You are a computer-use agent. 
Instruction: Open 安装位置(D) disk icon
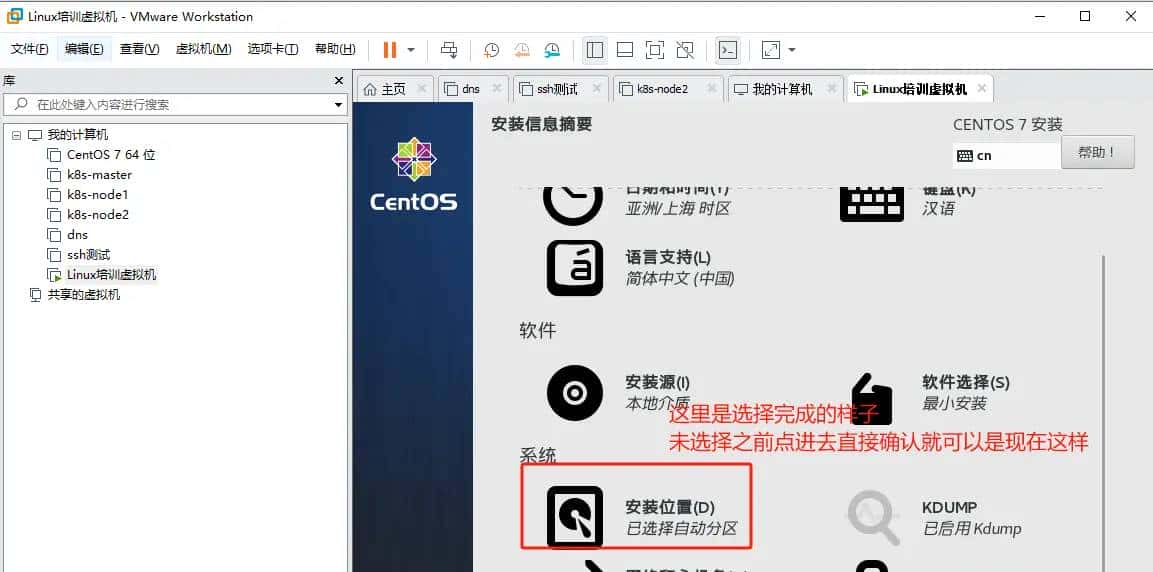(x=575, y=517)
